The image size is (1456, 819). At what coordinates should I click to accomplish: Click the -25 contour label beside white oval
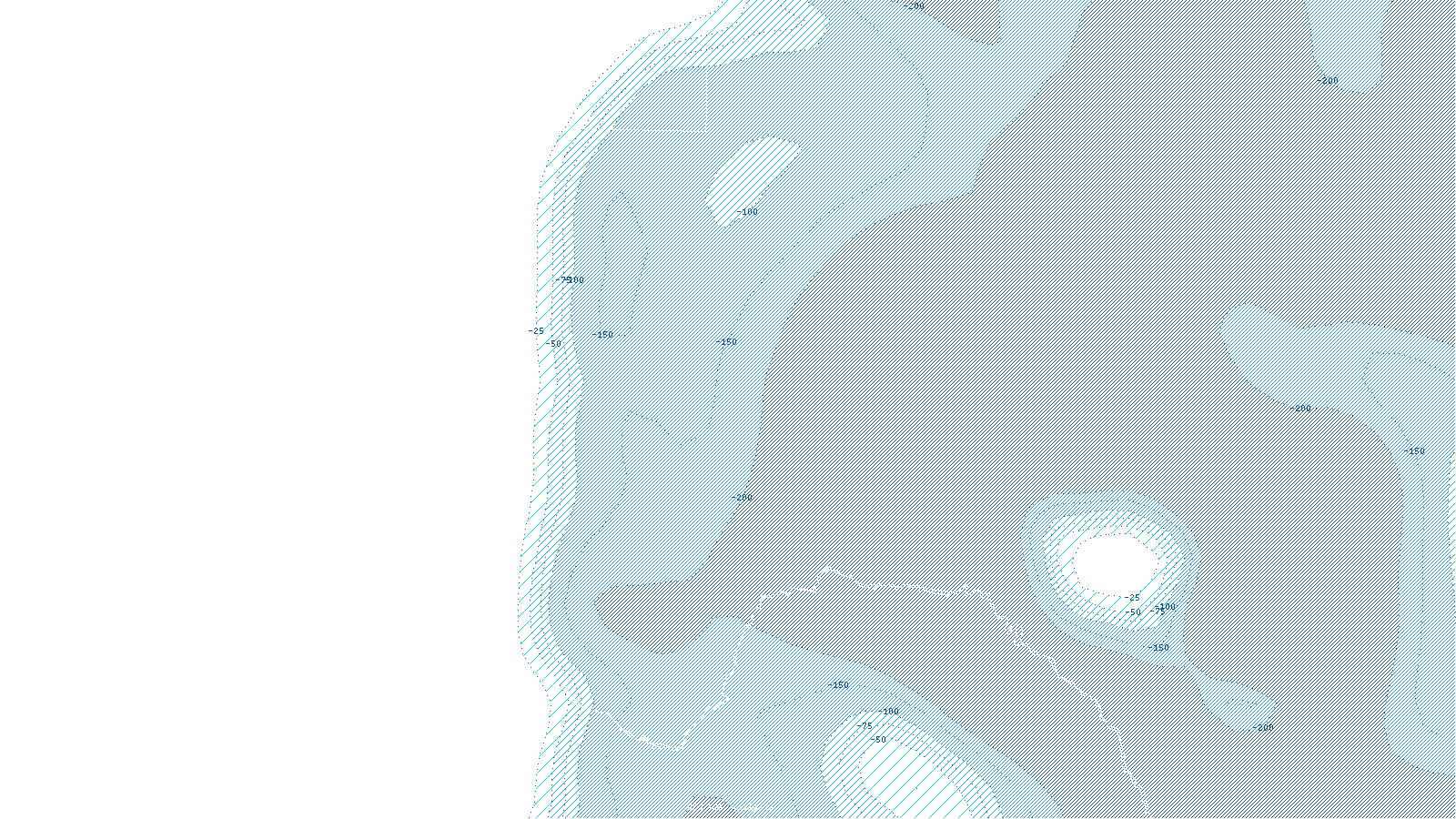click(x=1131, y=598)
